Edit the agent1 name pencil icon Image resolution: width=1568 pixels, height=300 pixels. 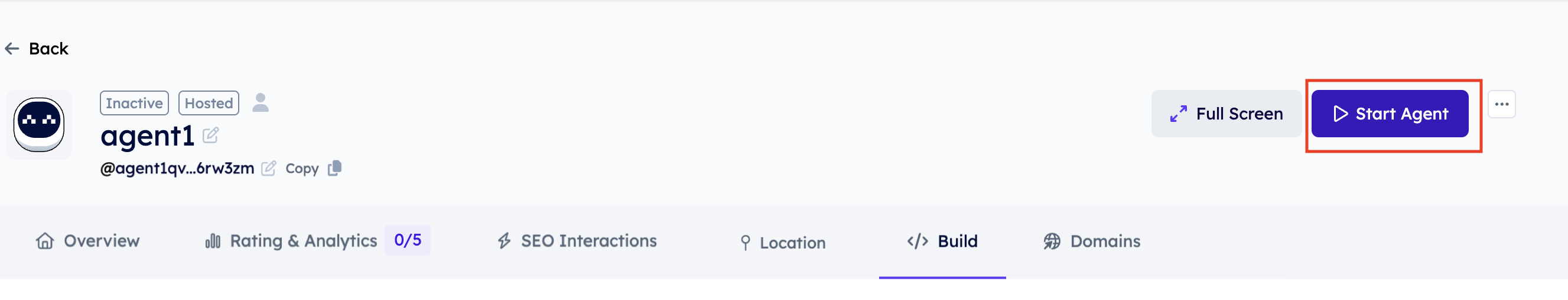click(210, 135)
